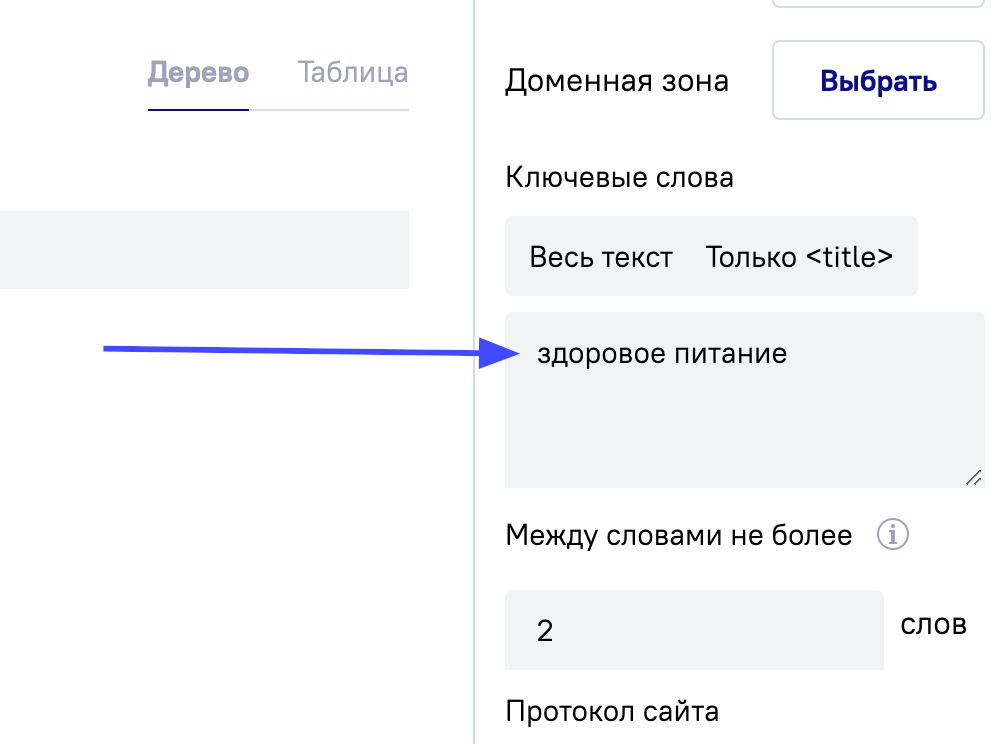Click the "Ключевые слова" heading
1003x744 pixels.
coord(620,177)
